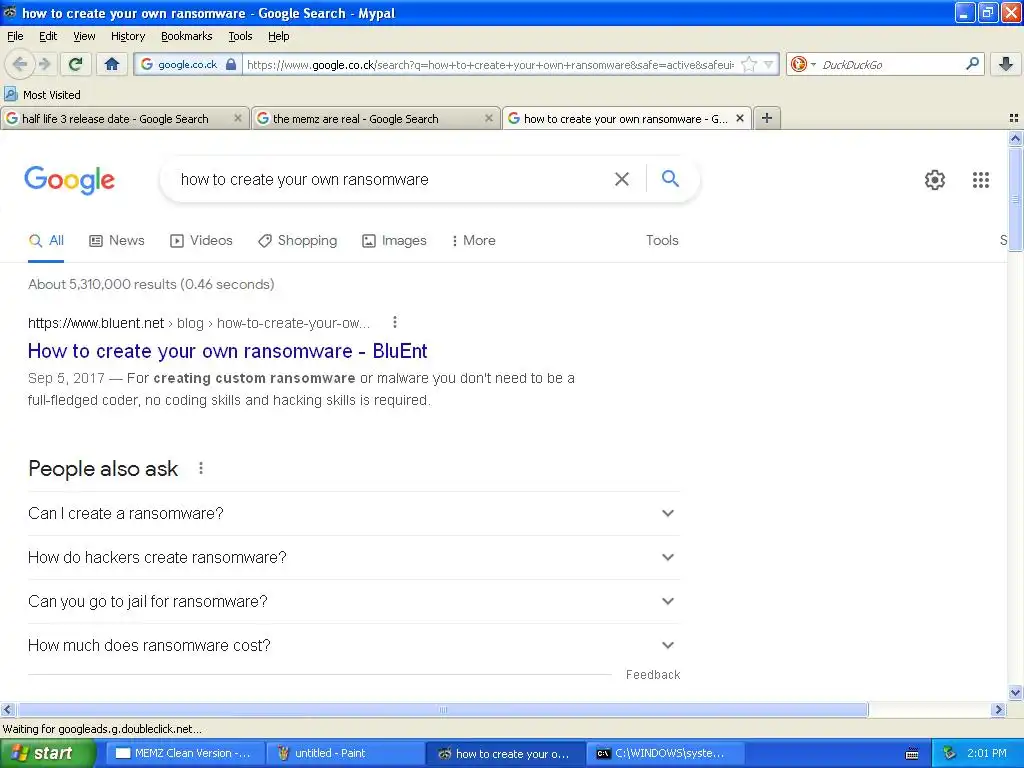Image resolution: width=1024 pixels, height=768 pixels.
Task: Switch to MEMZ Clean Version taskbar window
Action: click(x=184, y=753)
